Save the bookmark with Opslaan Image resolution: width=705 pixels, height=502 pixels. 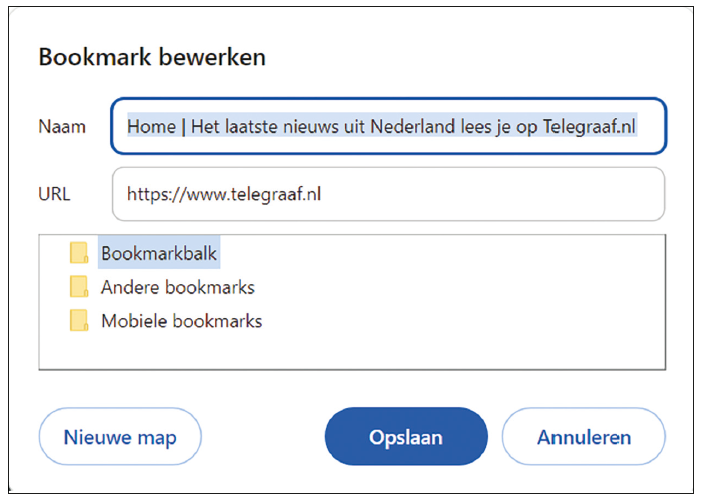[406, 437]
